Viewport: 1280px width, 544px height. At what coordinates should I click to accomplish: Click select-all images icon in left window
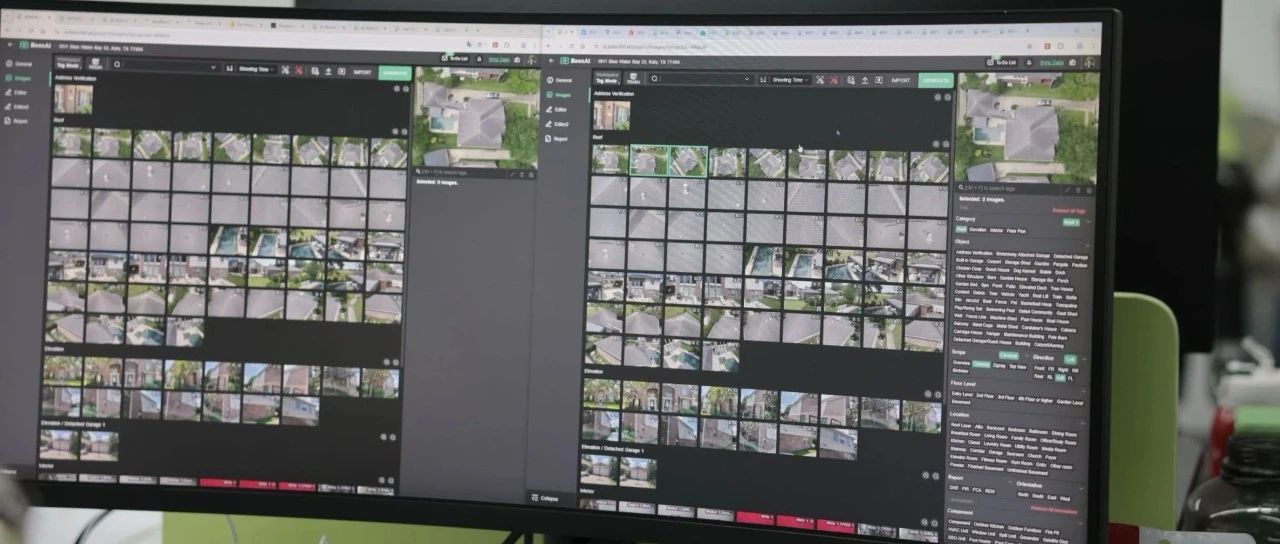pyautogui.click(x=285, y=70)
